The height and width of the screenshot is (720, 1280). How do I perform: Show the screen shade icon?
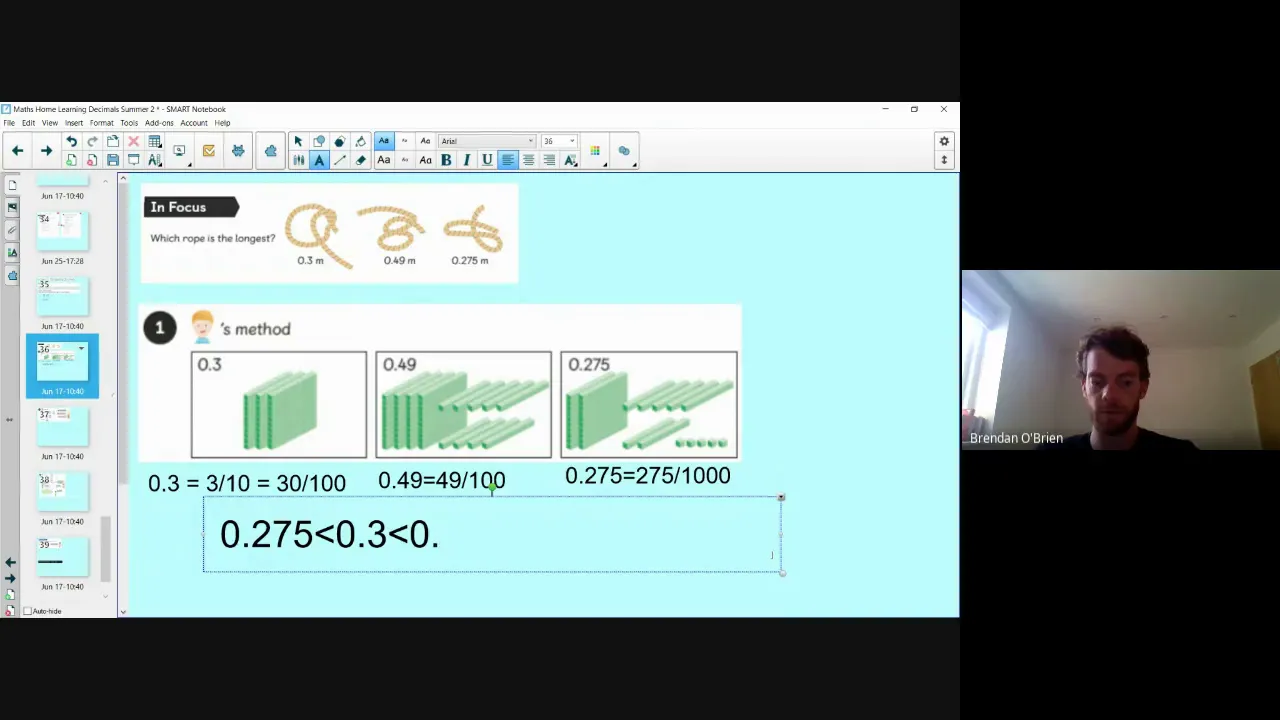(133, 160)
